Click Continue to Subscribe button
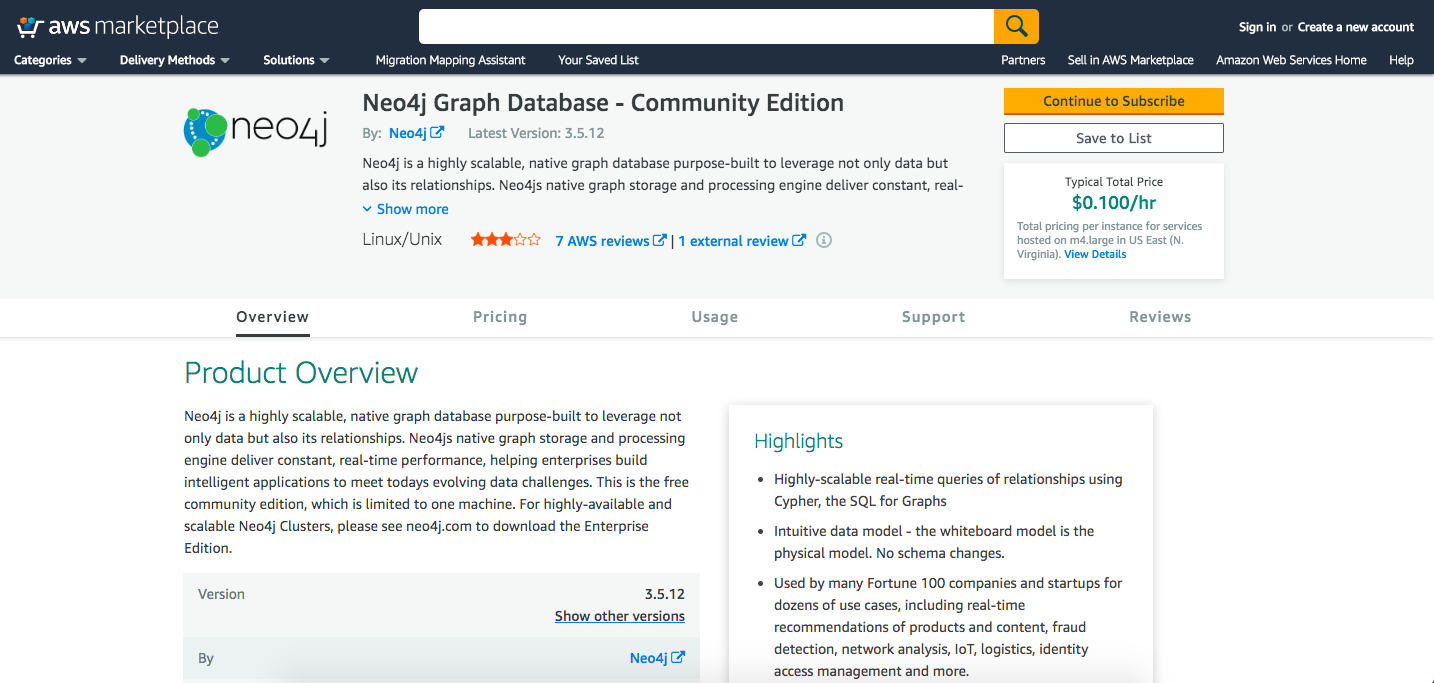 coord(1114,101)
